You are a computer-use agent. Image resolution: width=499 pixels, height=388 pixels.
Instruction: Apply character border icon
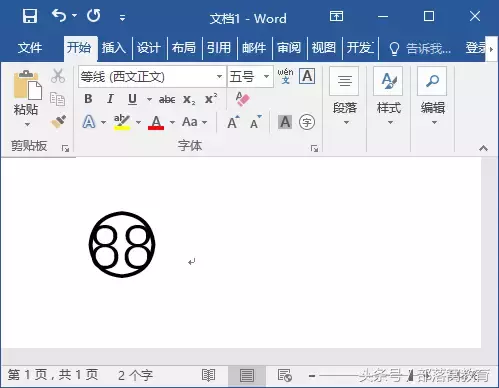pos(307,76)
